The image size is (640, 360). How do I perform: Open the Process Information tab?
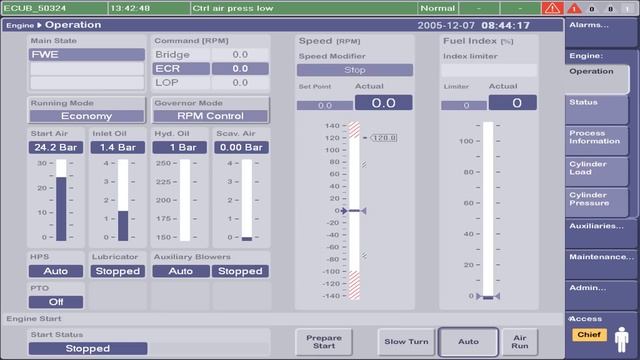[x=596, y=140]
